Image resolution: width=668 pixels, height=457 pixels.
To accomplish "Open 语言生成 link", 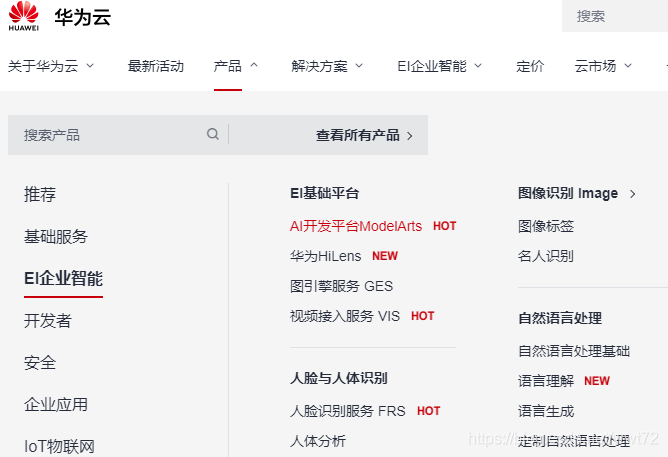I will tap(546, 411).
